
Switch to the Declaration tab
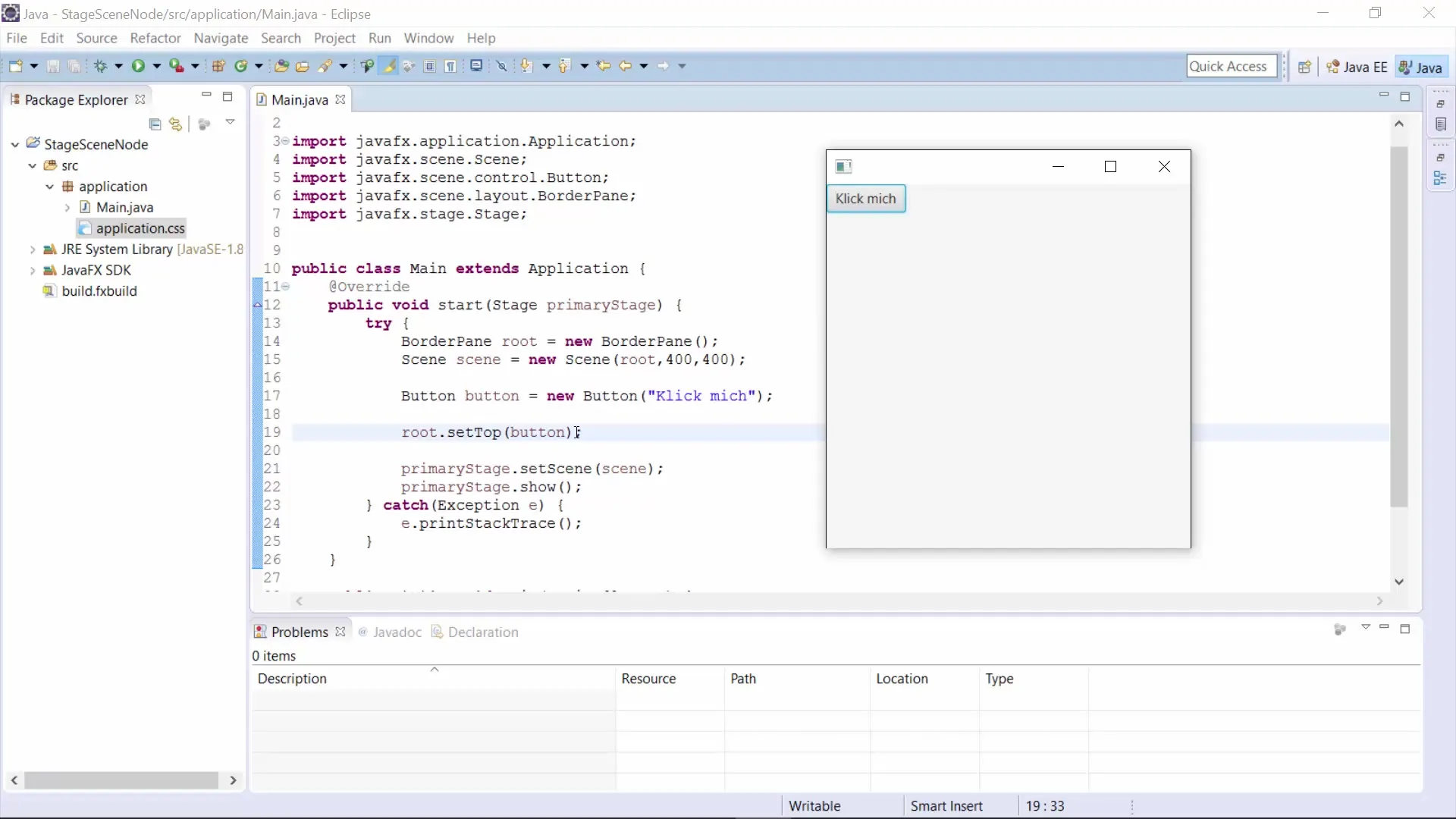coord(475,632)
